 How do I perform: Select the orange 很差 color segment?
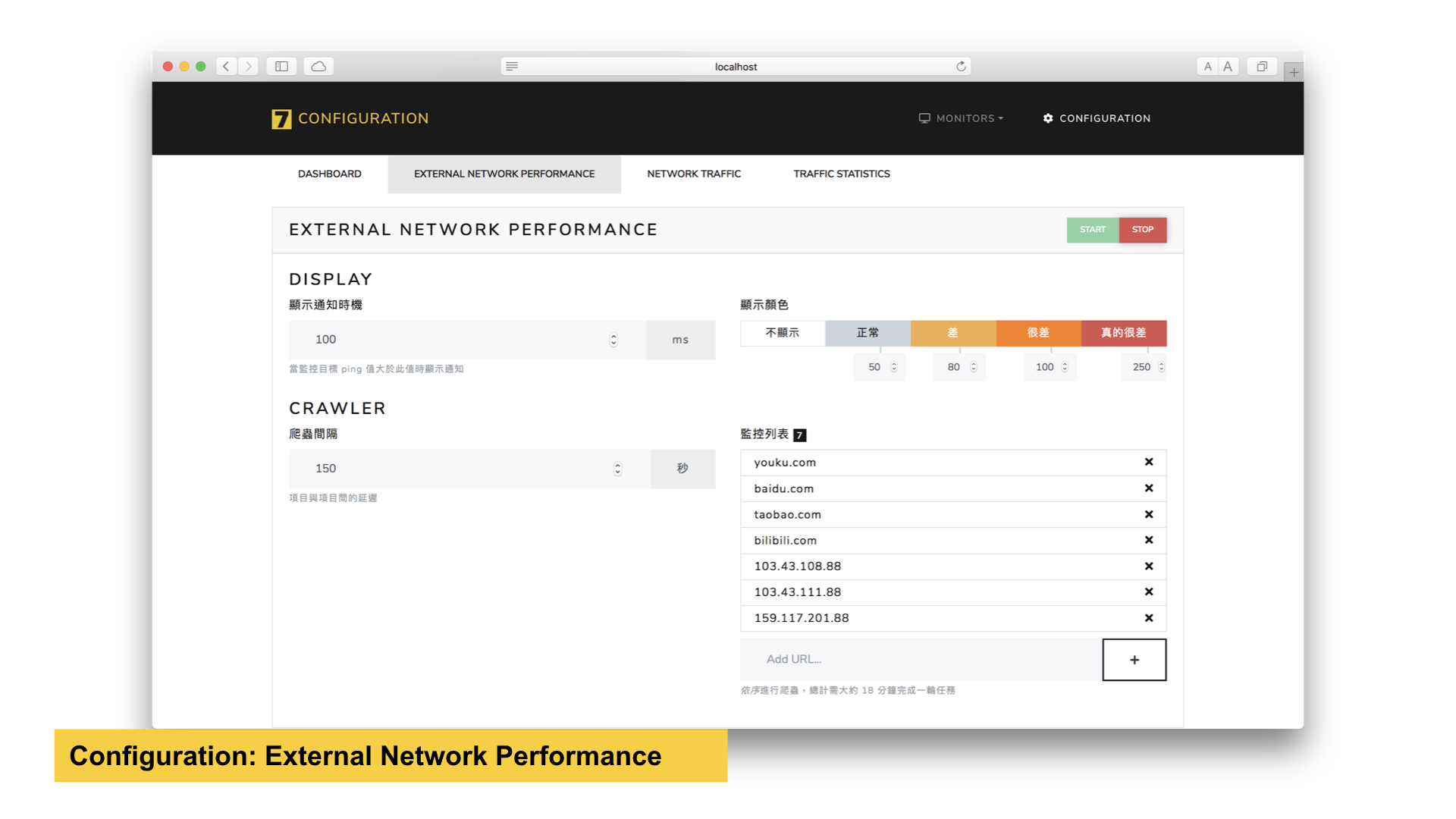point(1038,333)
